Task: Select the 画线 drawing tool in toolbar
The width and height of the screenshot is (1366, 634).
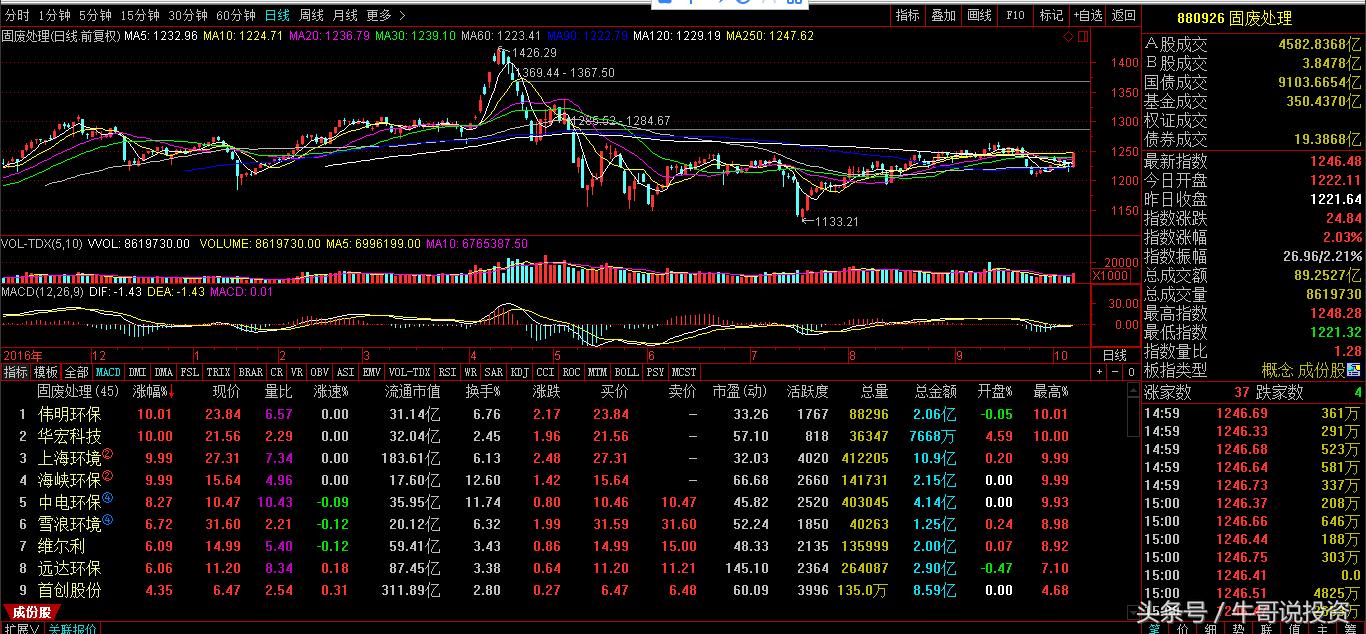Action: point(978,15)
